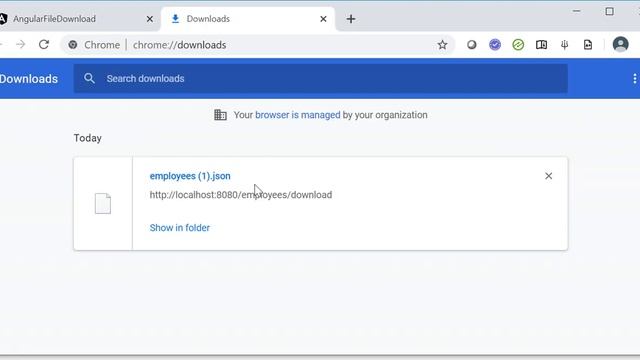Image resolution: width=640 pixels, height=360 pixels.
Task: Close the Downloads tab
Action: coord(323,19)
